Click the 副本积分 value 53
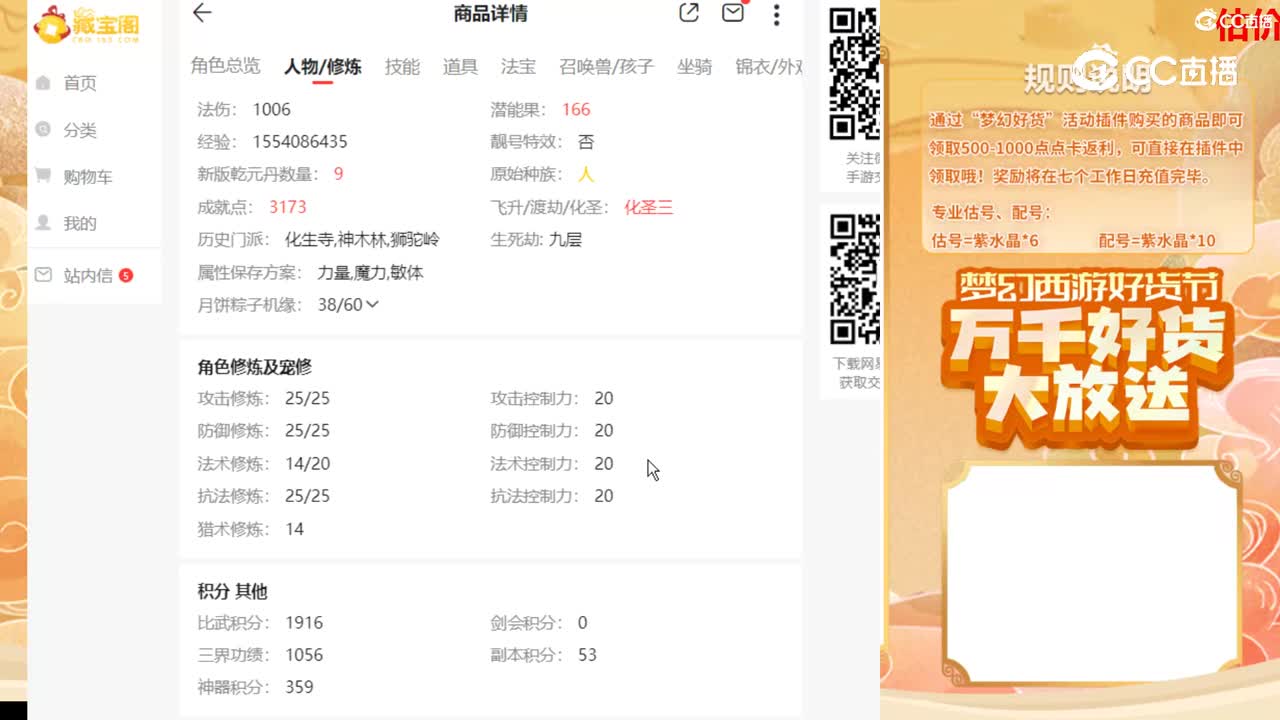Screen dimensions: 1280x720 (587, 655)
